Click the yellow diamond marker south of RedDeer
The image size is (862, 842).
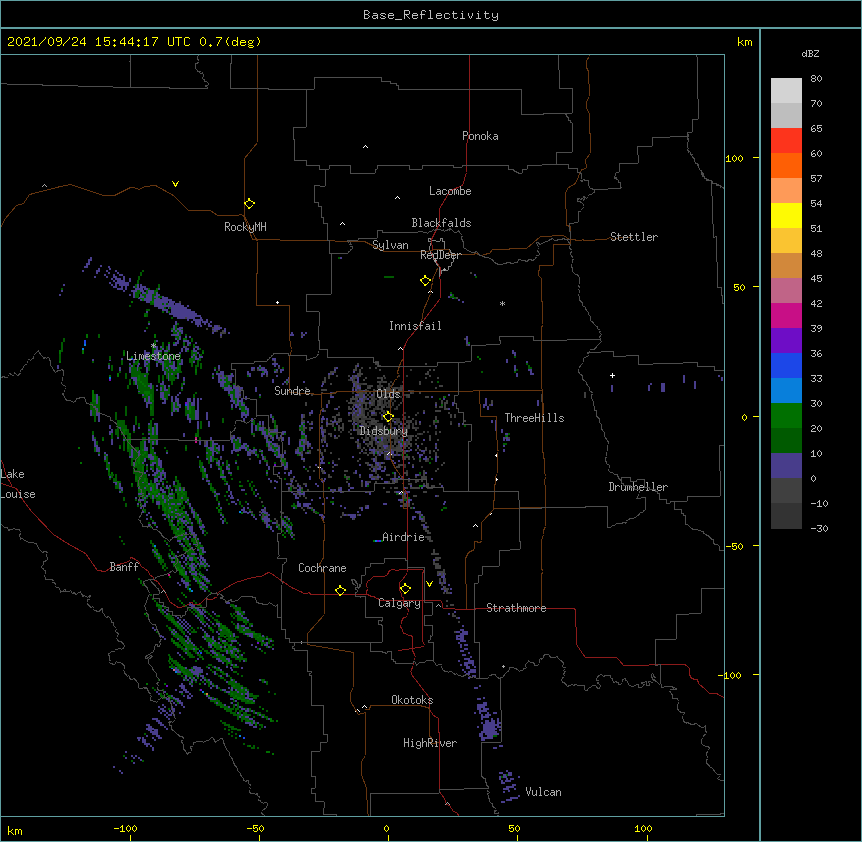(425, 281)
